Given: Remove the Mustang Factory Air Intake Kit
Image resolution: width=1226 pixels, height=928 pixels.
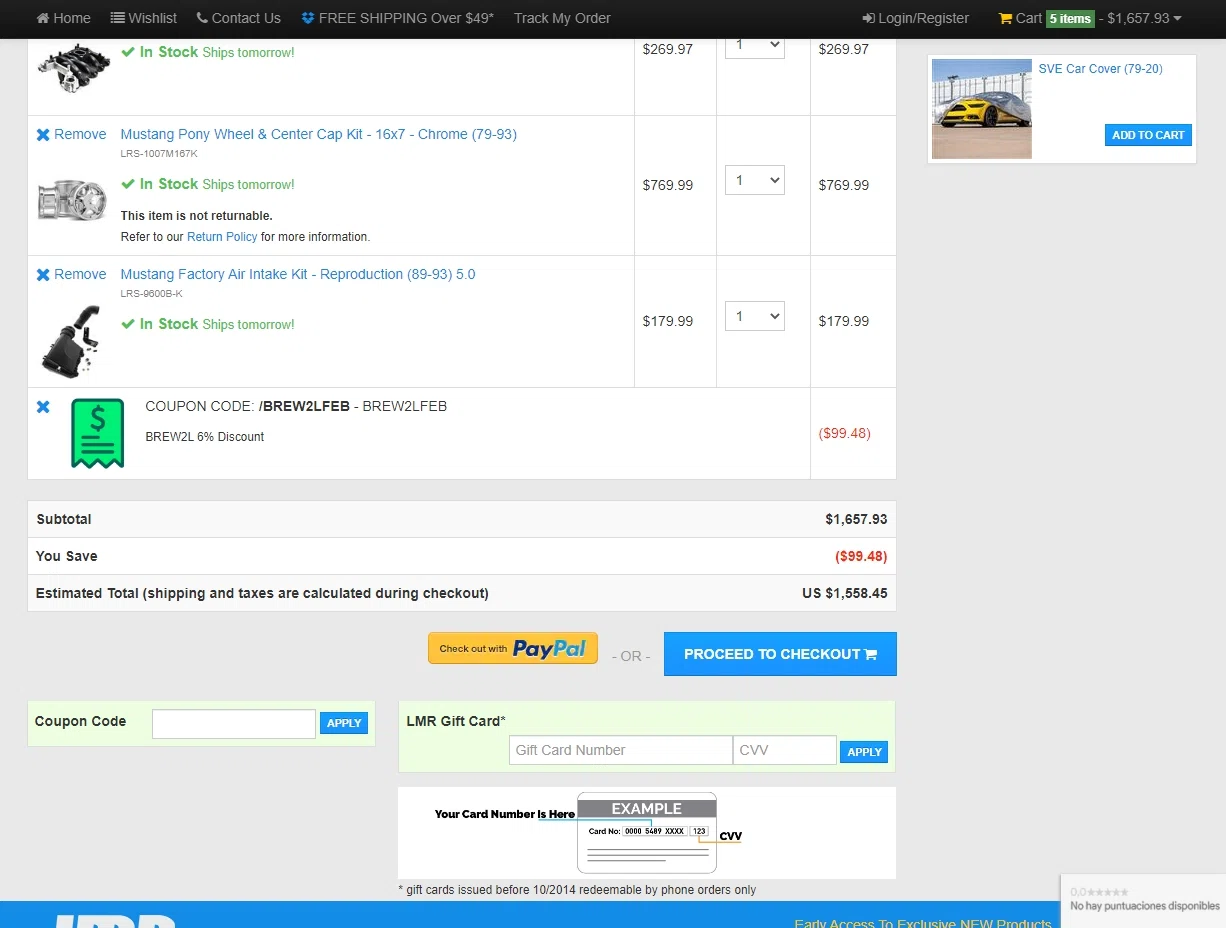Looking at the screenshot, I should pyautogui.click(x=71, y=274).
